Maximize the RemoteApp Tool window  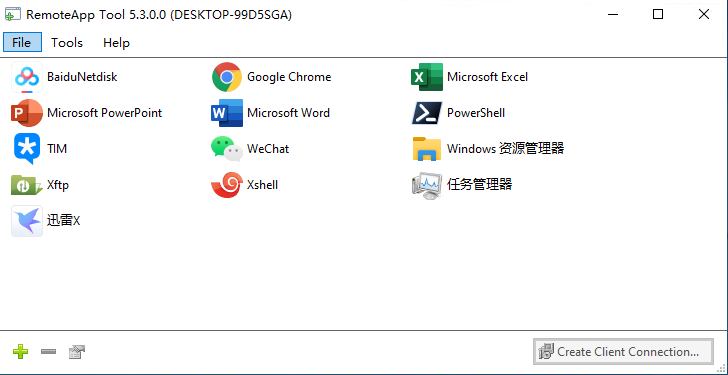click(x=658, y=14)
